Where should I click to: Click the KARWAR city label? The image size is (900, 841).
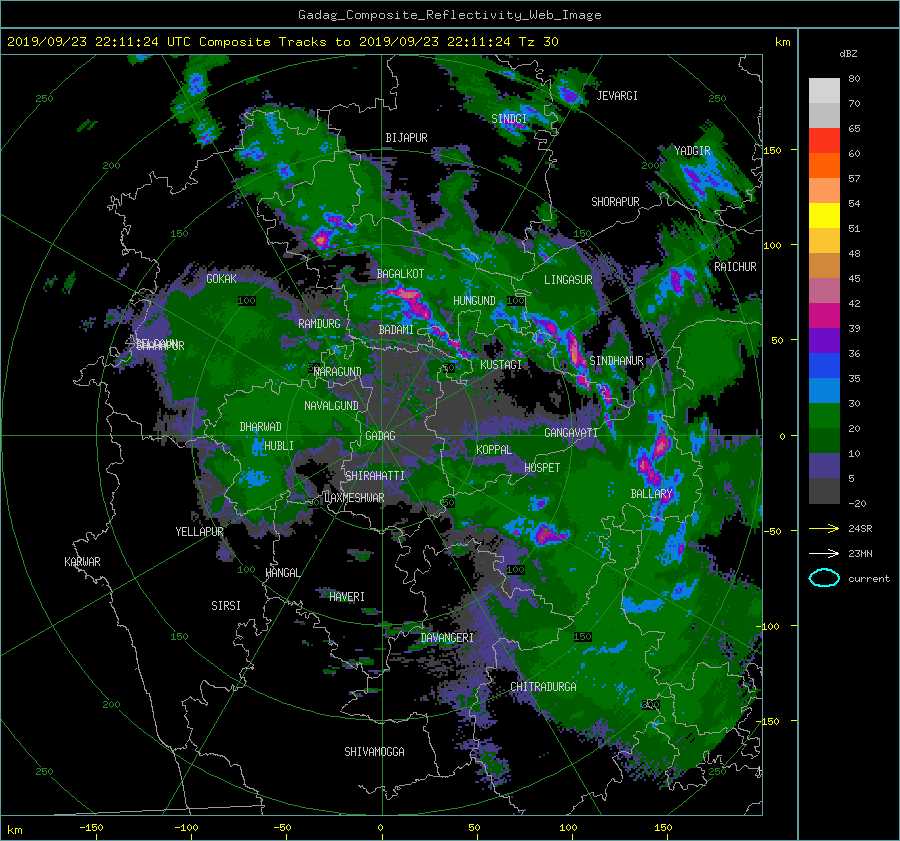click(82, 562)
